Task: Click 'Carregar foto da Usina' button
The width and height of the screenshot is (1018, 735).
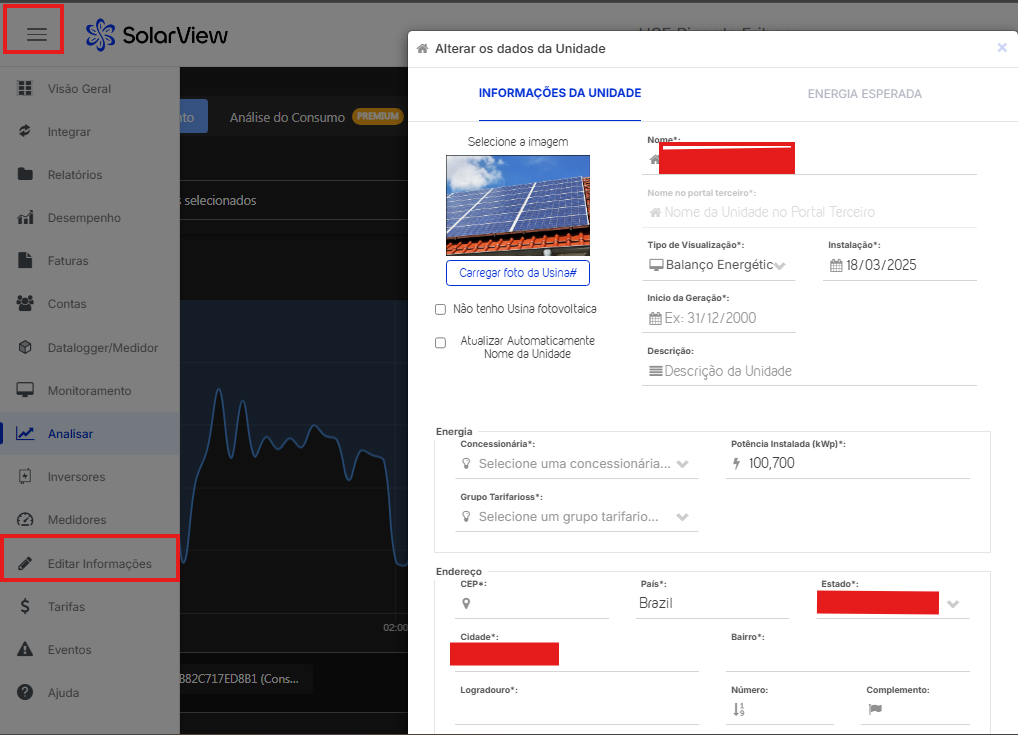Action: (518, 273)
